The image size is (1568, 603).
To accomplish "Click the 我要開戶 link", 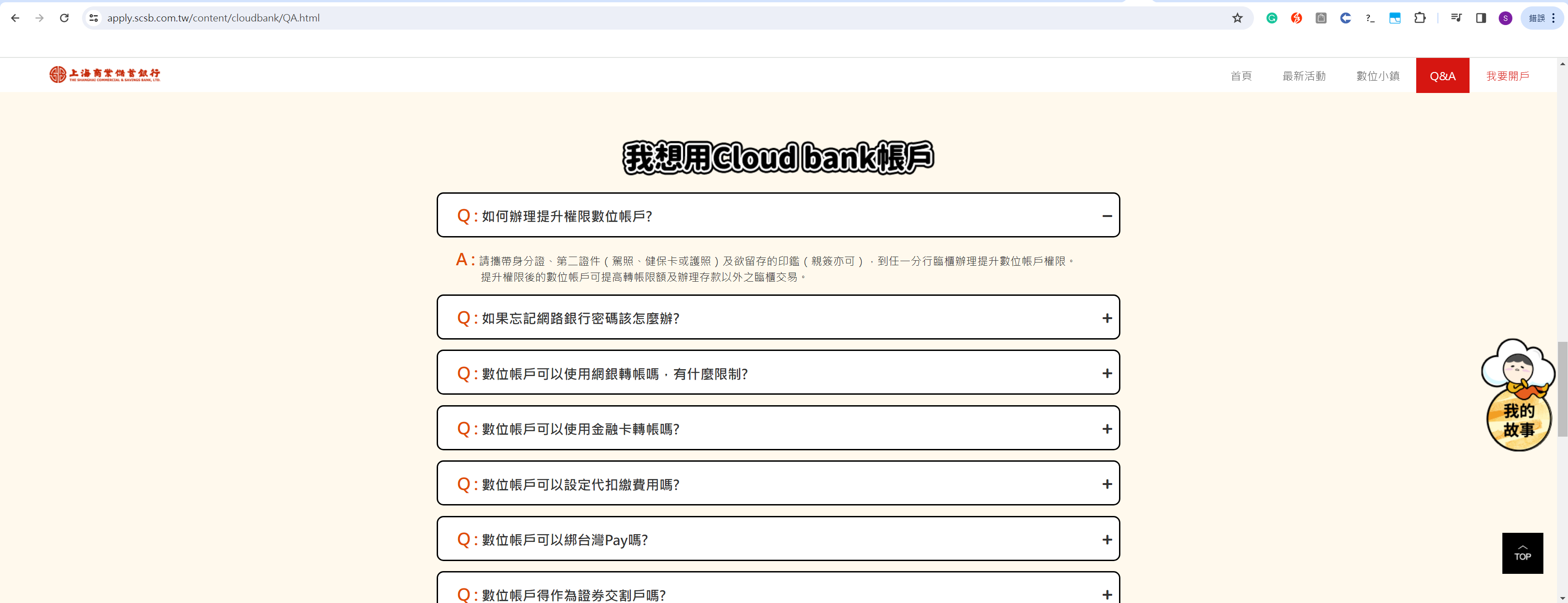I will tap(1507, 76).
